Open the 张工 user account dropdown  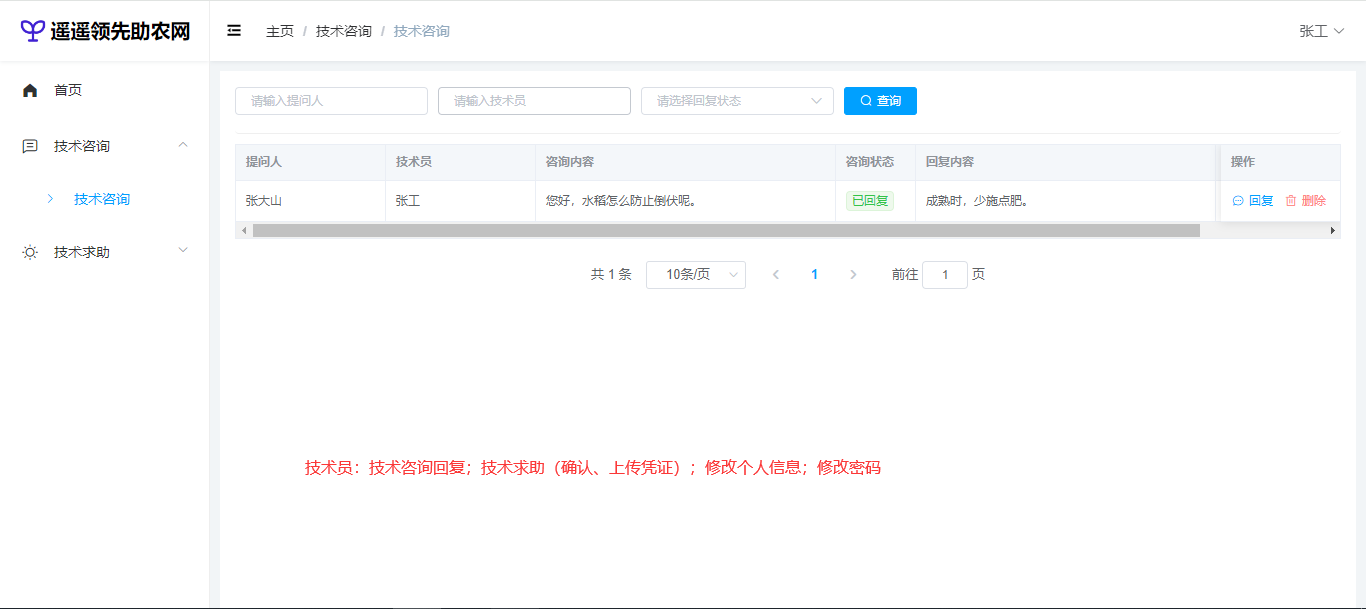[x=1321, y=31]
